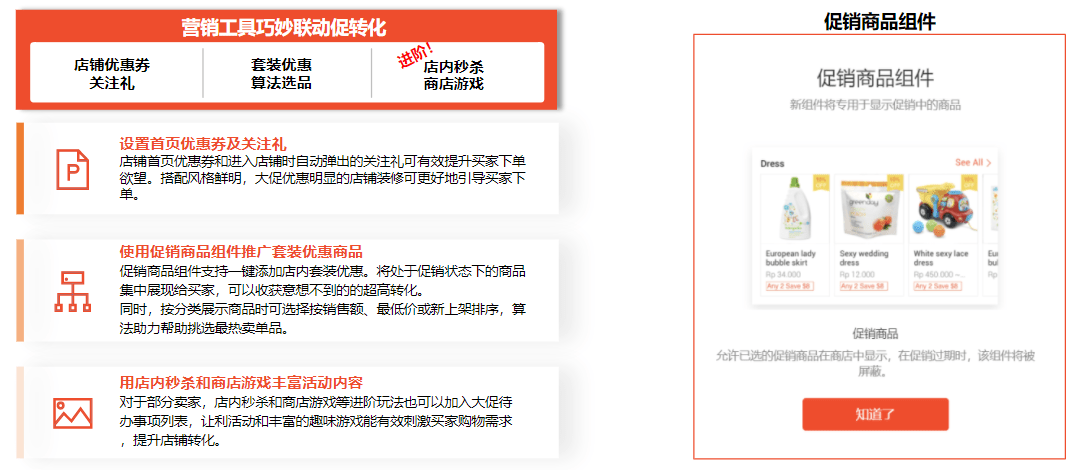1080x470 pixels.
Task: Click the PowerPoint document icon beside 设置首页优惠券及关注礼
Action: 73,169
